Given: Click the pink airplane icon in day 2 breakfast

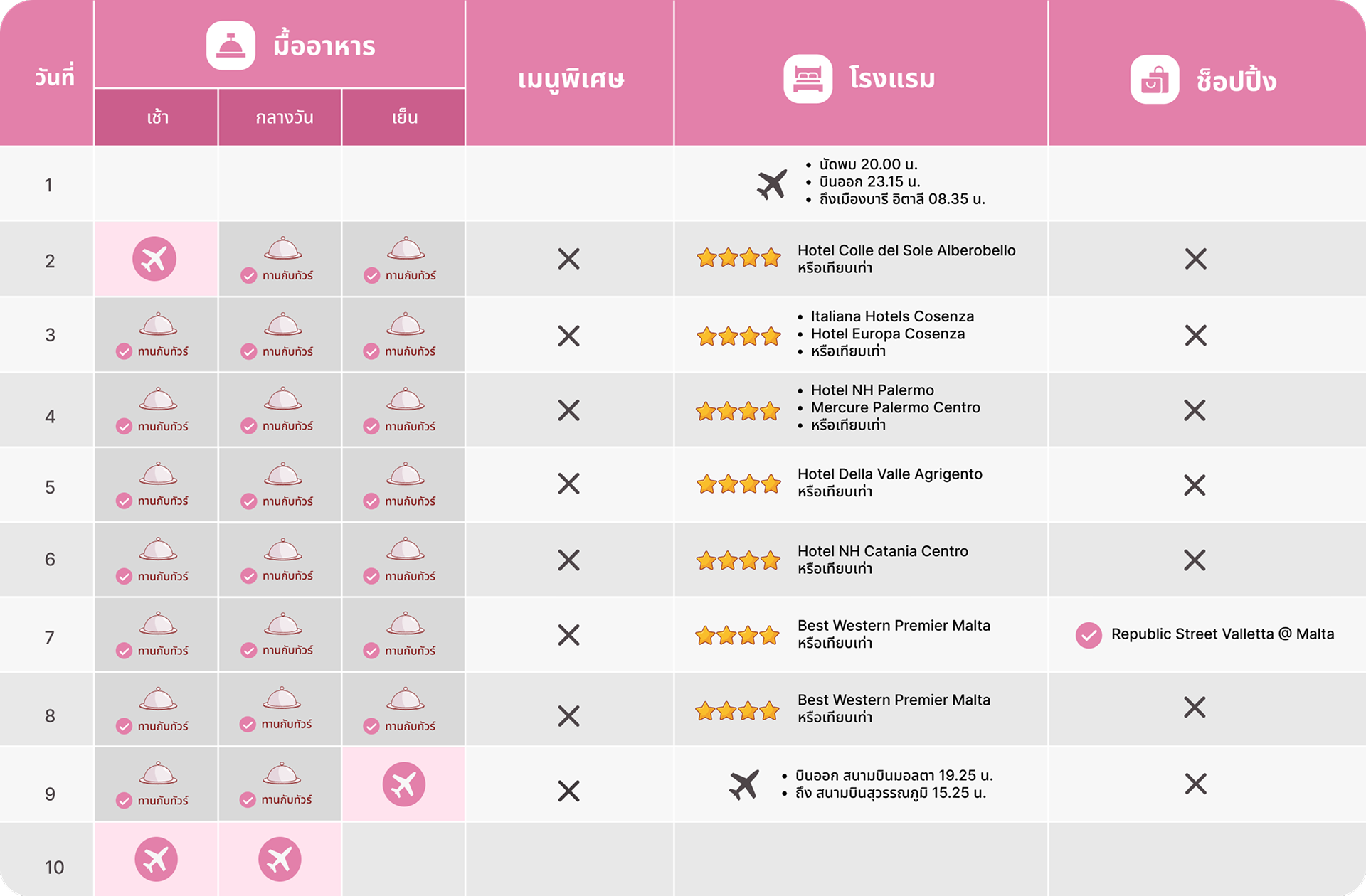Looking at the screenshot, I should [x=154, y=259].
